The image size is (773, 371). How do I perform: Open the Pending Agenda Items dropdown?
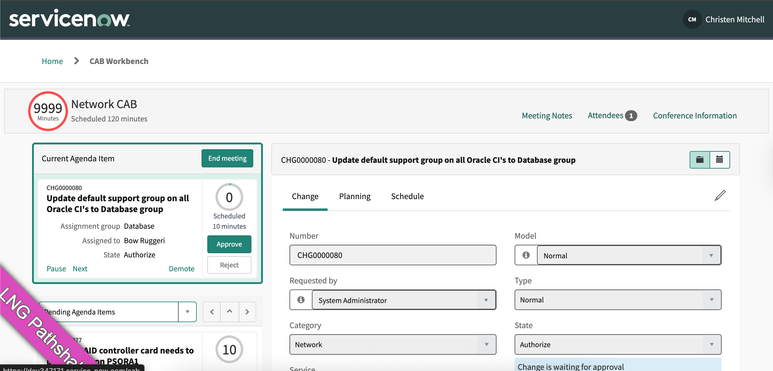(x=117, y=312)
